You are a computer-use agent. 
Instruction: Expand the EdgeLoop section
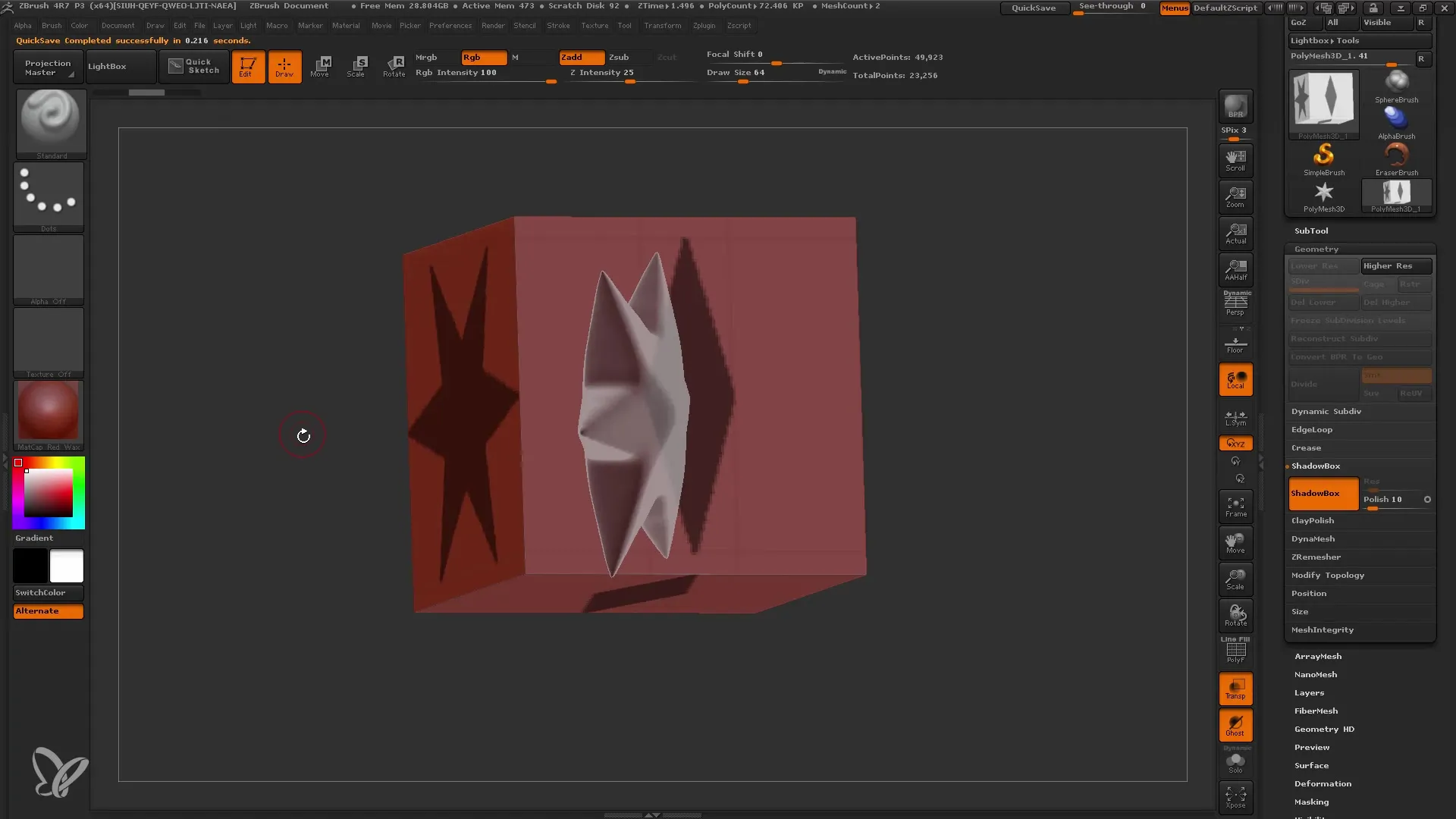point(1312,429)
